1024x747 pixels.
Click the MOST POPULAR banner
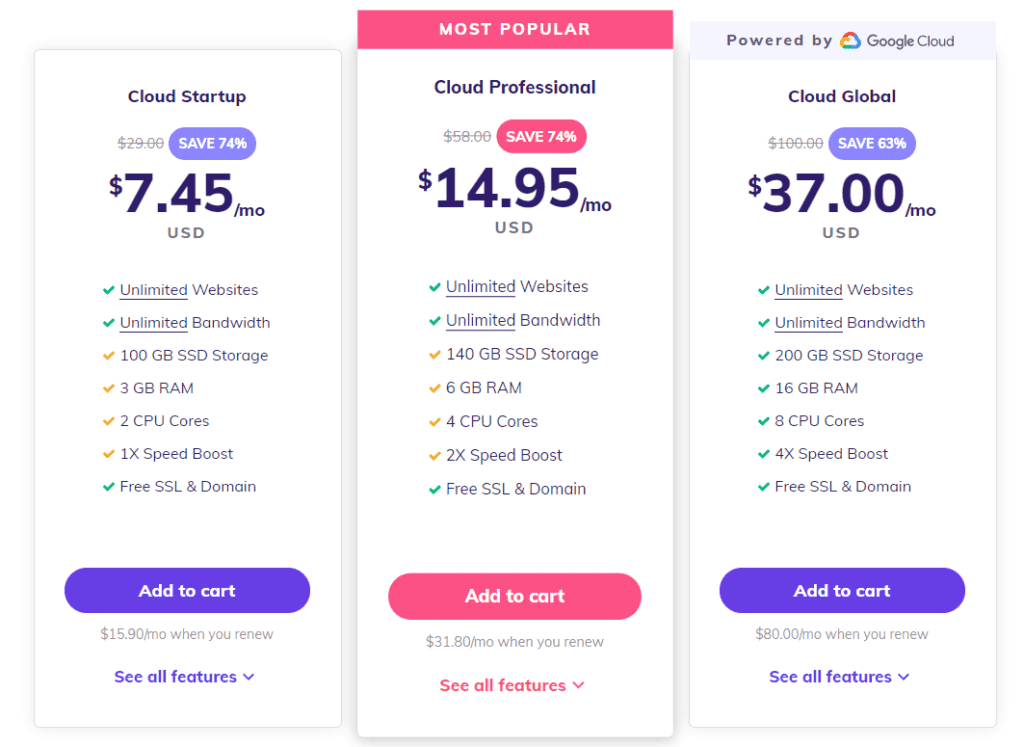[515, 29]
